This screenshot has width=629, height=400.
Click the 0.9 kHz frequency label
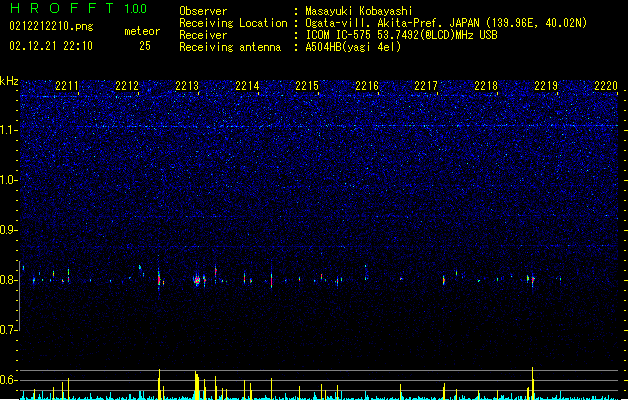[8, 230]
